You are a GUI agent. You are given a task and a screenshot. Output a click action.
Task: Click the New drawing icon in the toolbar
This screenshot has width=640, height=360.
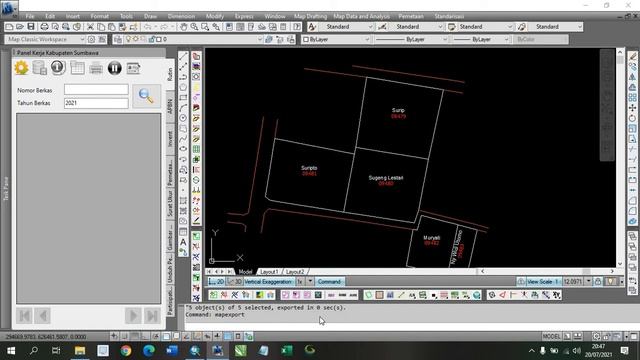click(9, 27)
